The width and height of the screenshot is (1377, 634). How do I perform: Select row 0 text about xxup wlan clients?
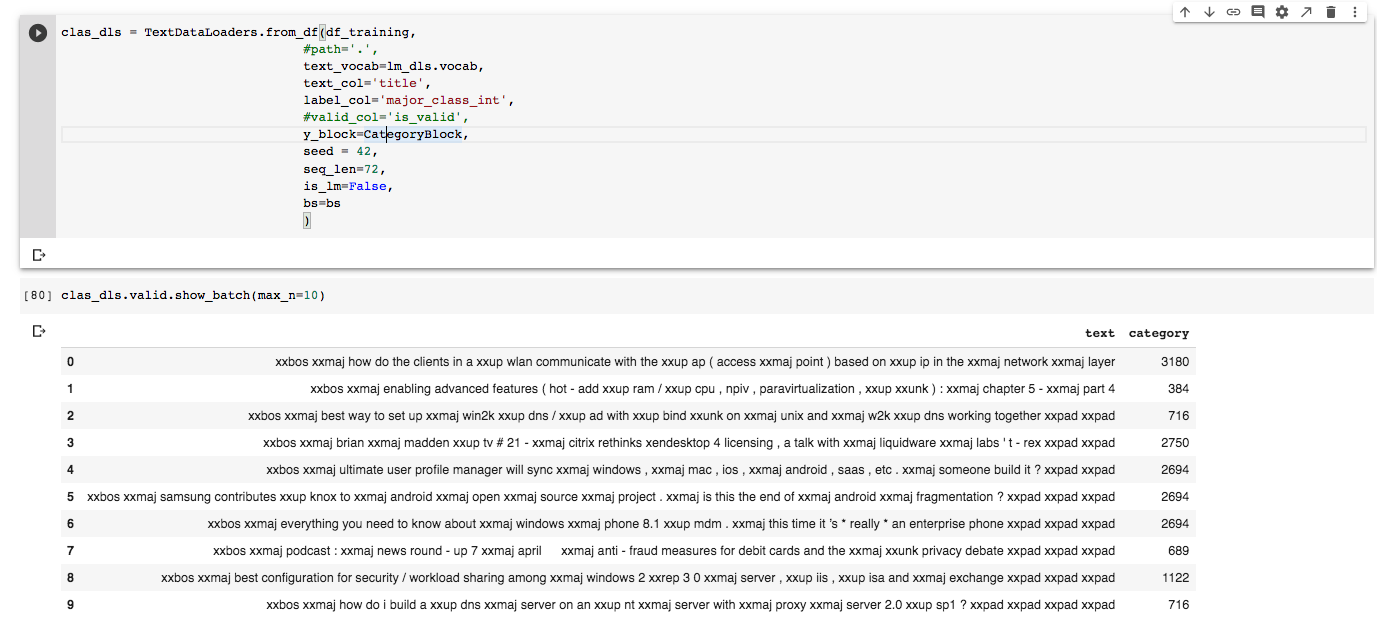tap(694, 362)
